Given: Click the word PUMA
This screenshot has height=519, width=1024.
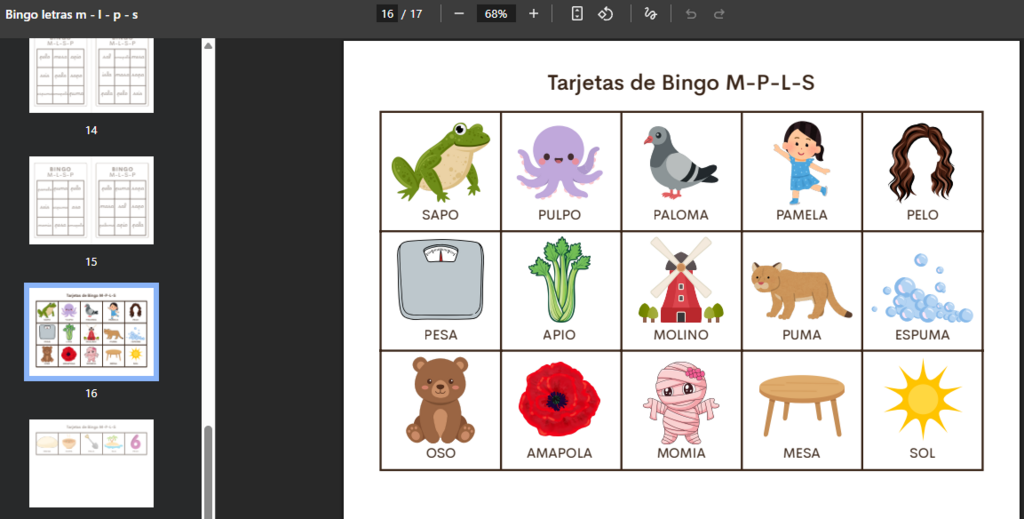Looking at the screenshot, I should (801, 335).
